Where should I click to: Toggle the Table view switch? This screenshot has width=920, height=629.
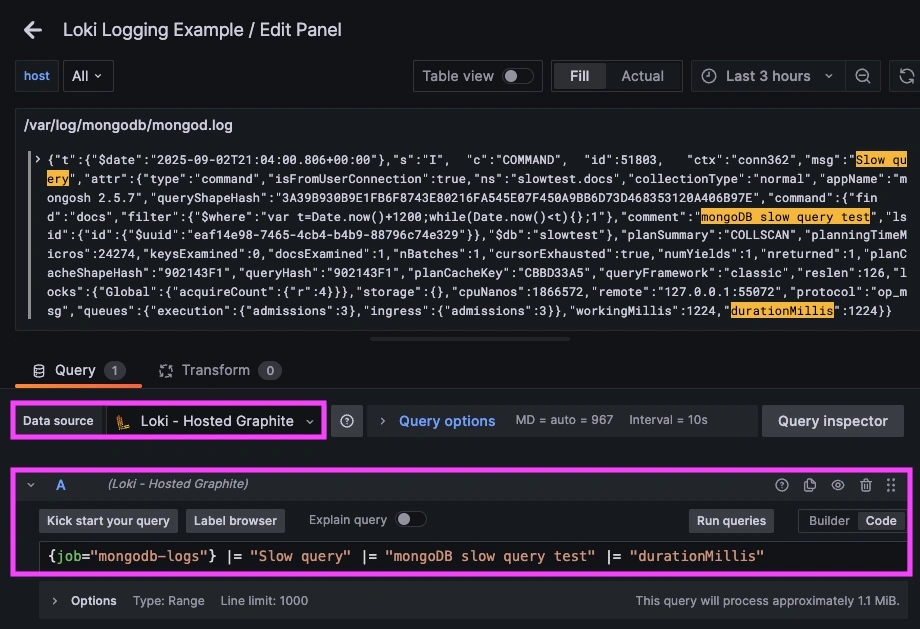click(518, 76)
